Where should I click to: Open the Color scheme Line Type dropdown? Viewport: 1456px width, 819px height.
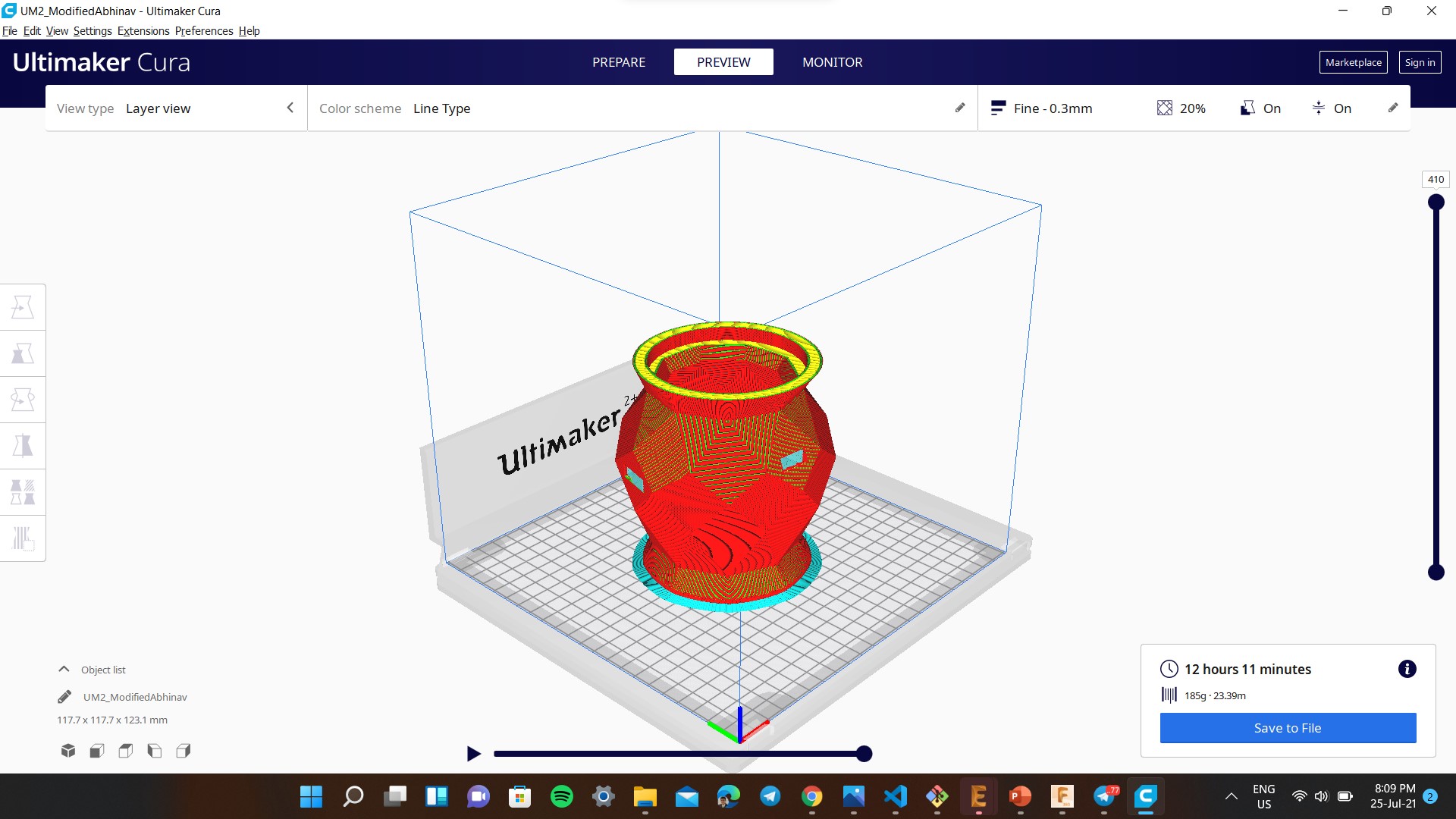point(642,108)
